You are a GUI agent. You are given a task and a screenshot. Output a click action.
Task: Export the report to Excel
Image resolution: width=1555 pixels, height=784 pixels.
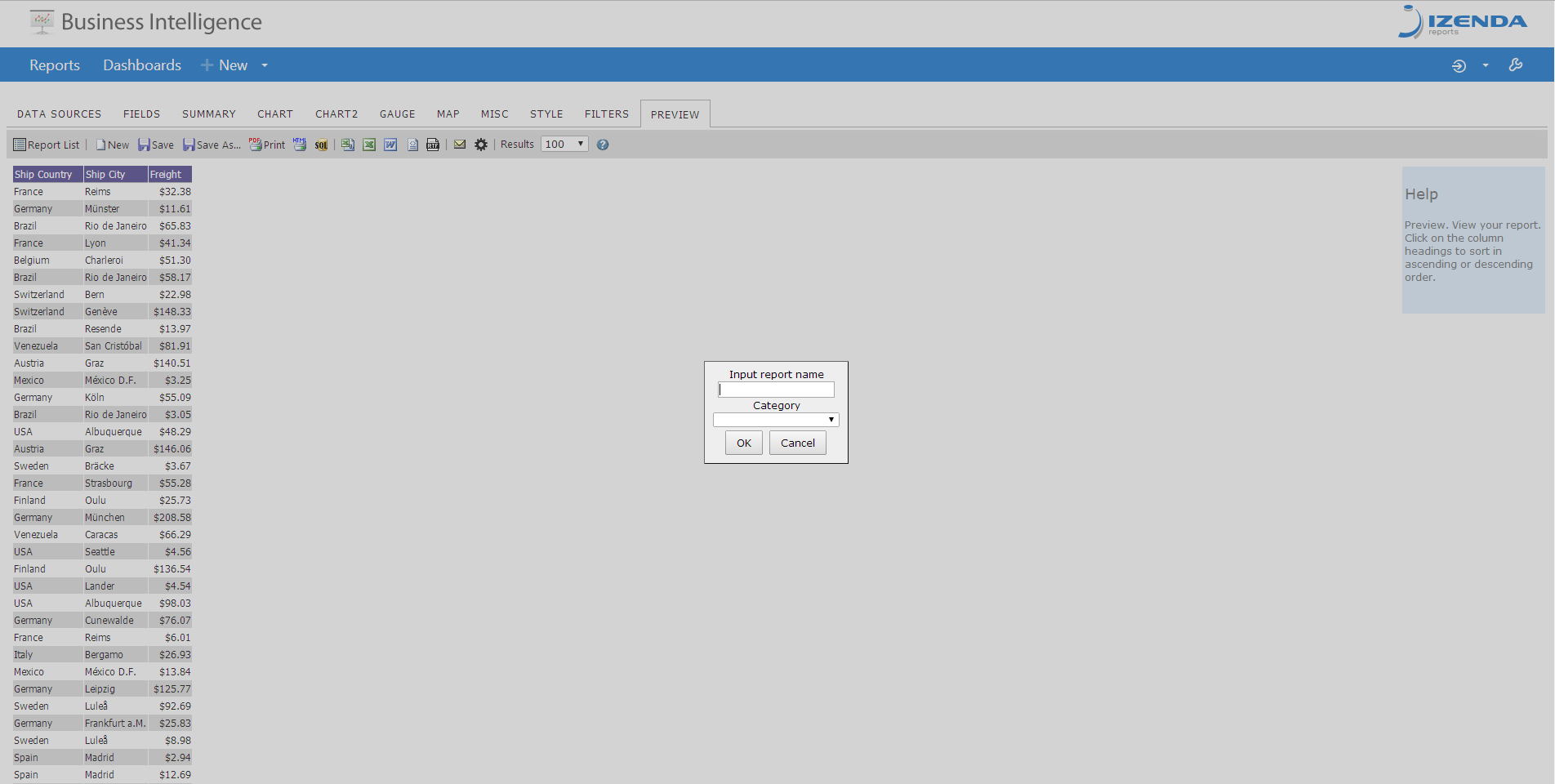[369, 145]
